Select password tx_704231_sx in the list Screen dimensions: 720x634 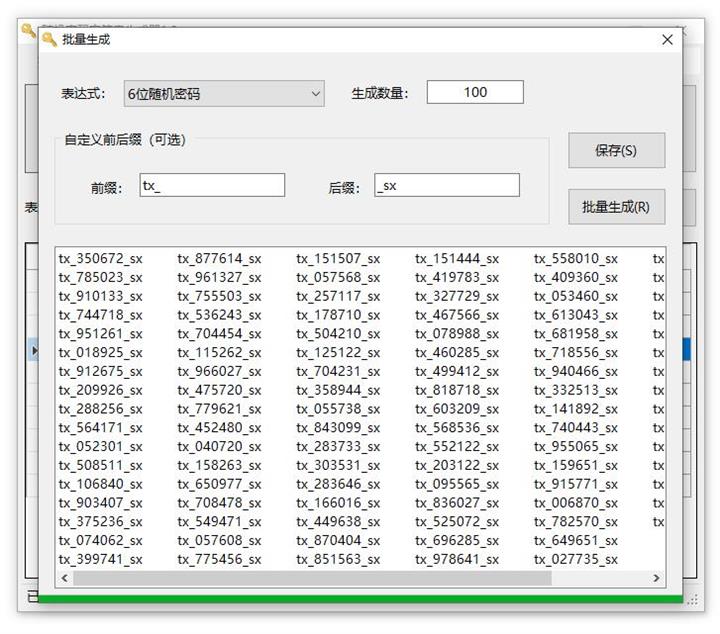pos(338,371)
